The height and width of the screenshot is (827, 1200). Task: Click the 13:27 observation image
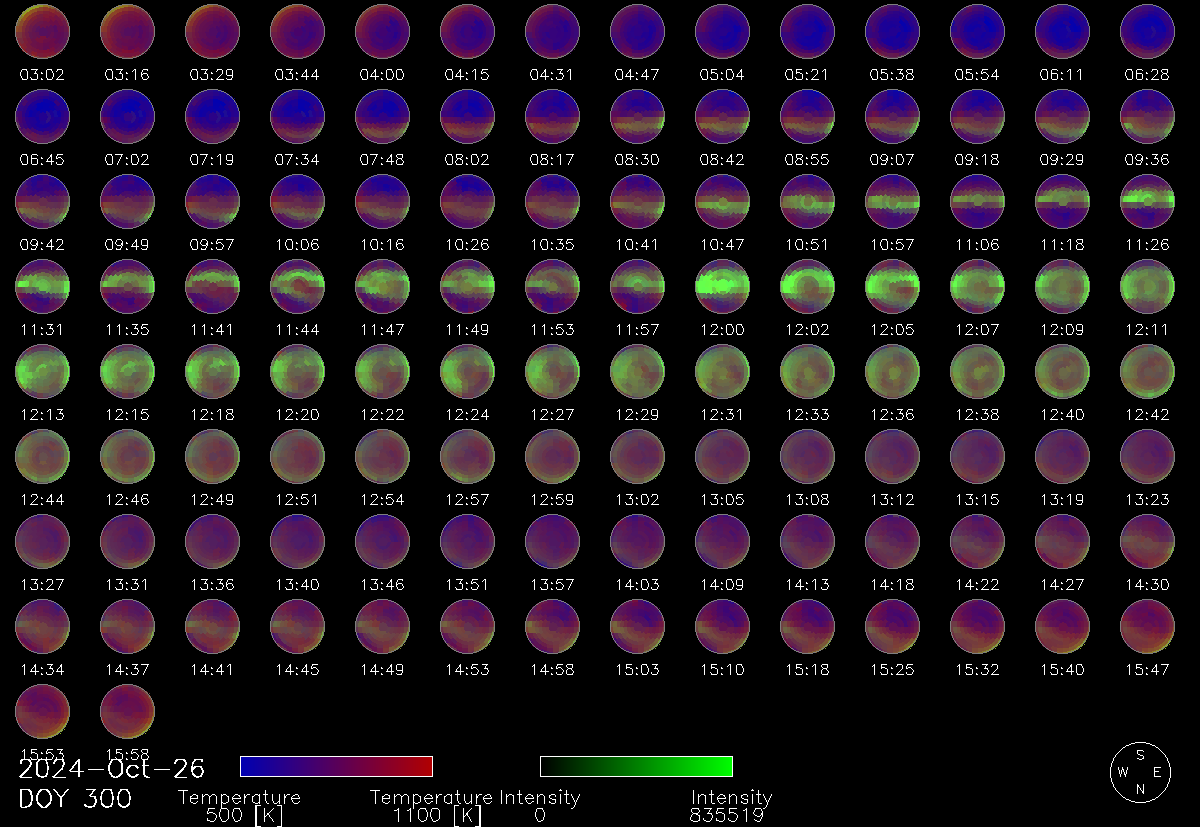tap(40, 540)
